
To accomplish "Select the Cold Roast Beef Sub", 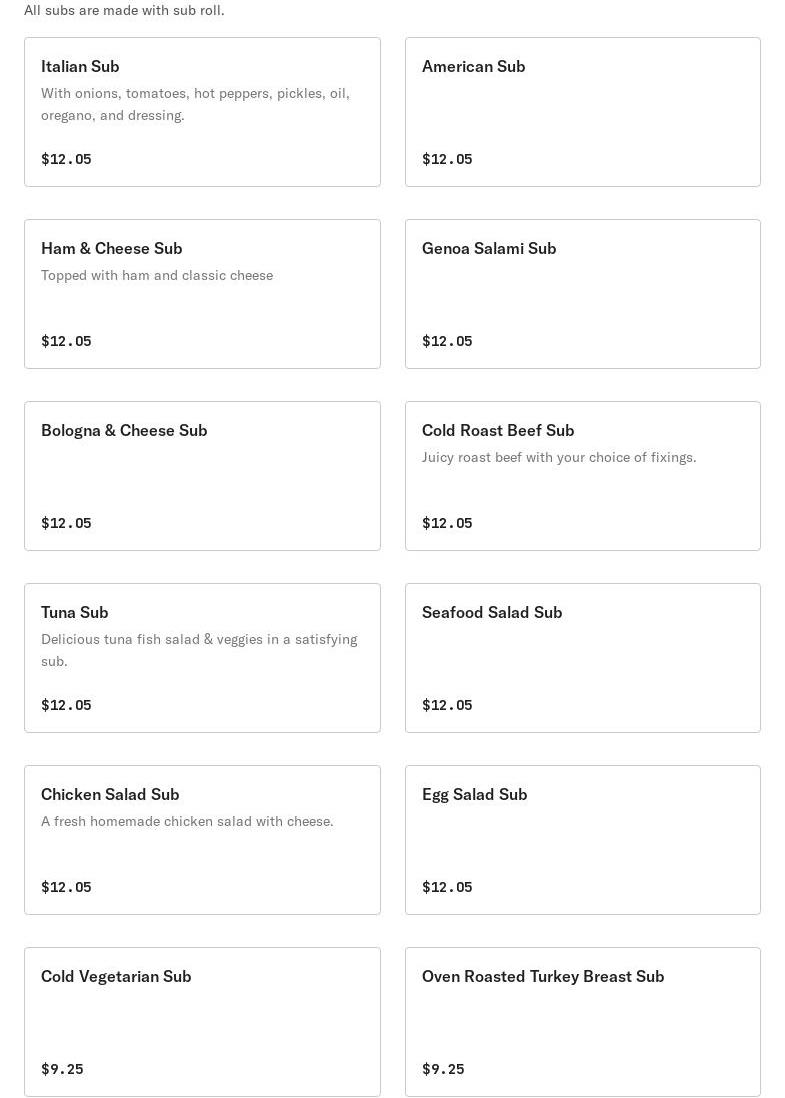I will point(498,430).
